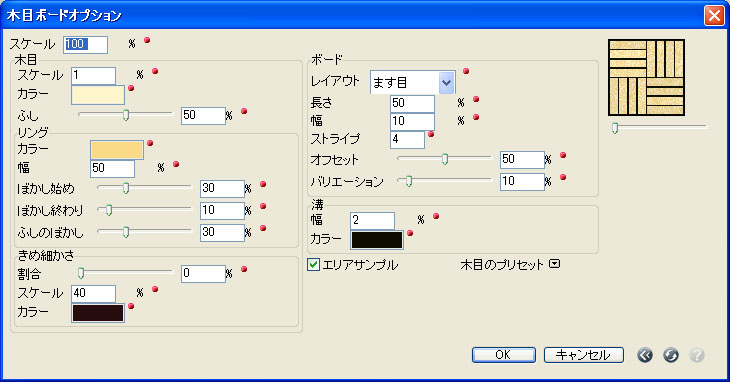Screen dimensions: 730x382
Task: Click the ふしのぼかし value field
Action: pyautogui.click(x=223, y=232)
